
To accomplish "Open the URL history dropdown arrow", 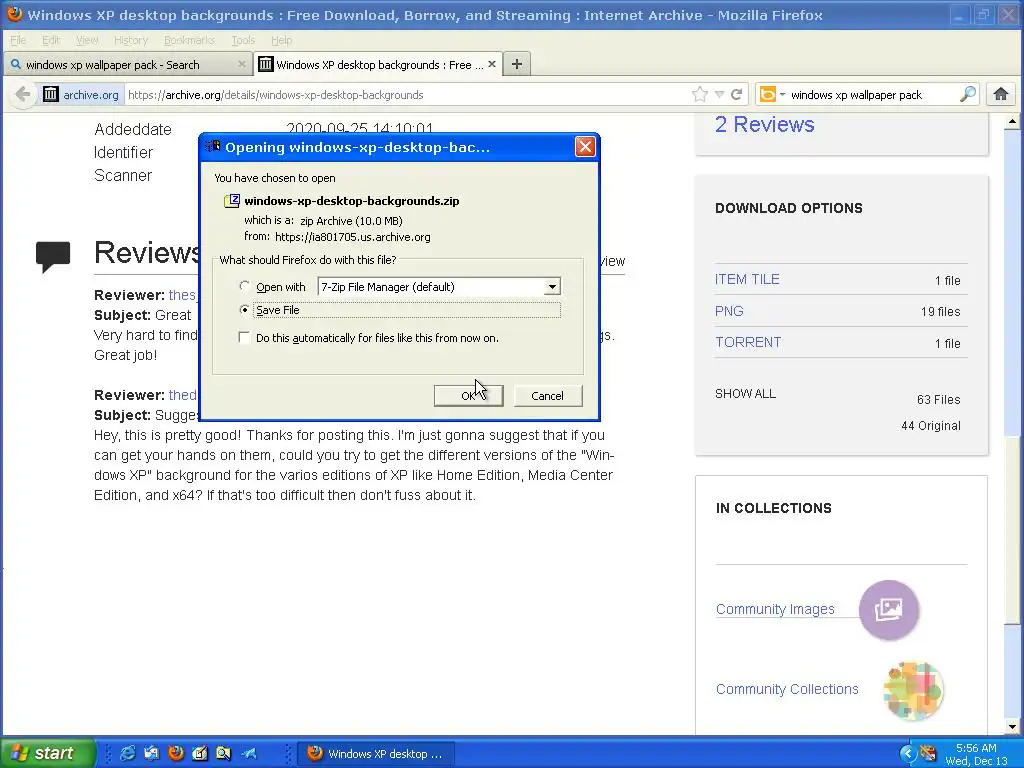I will (719, 95).
